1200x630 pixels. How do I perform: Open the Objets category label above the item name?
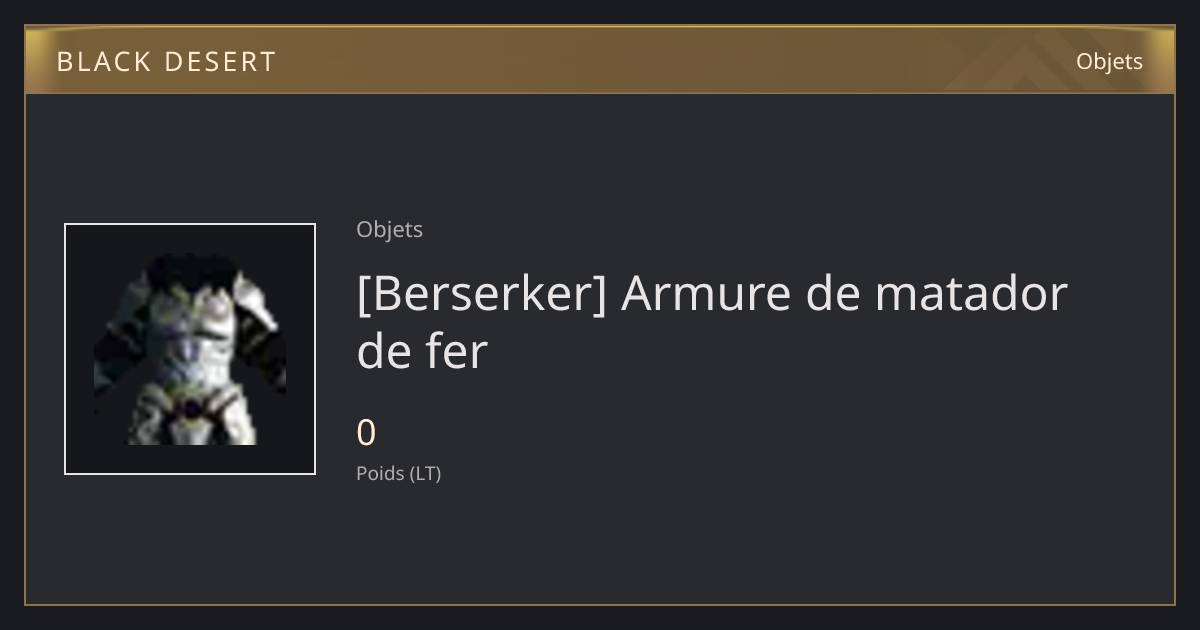click(389, 229)
